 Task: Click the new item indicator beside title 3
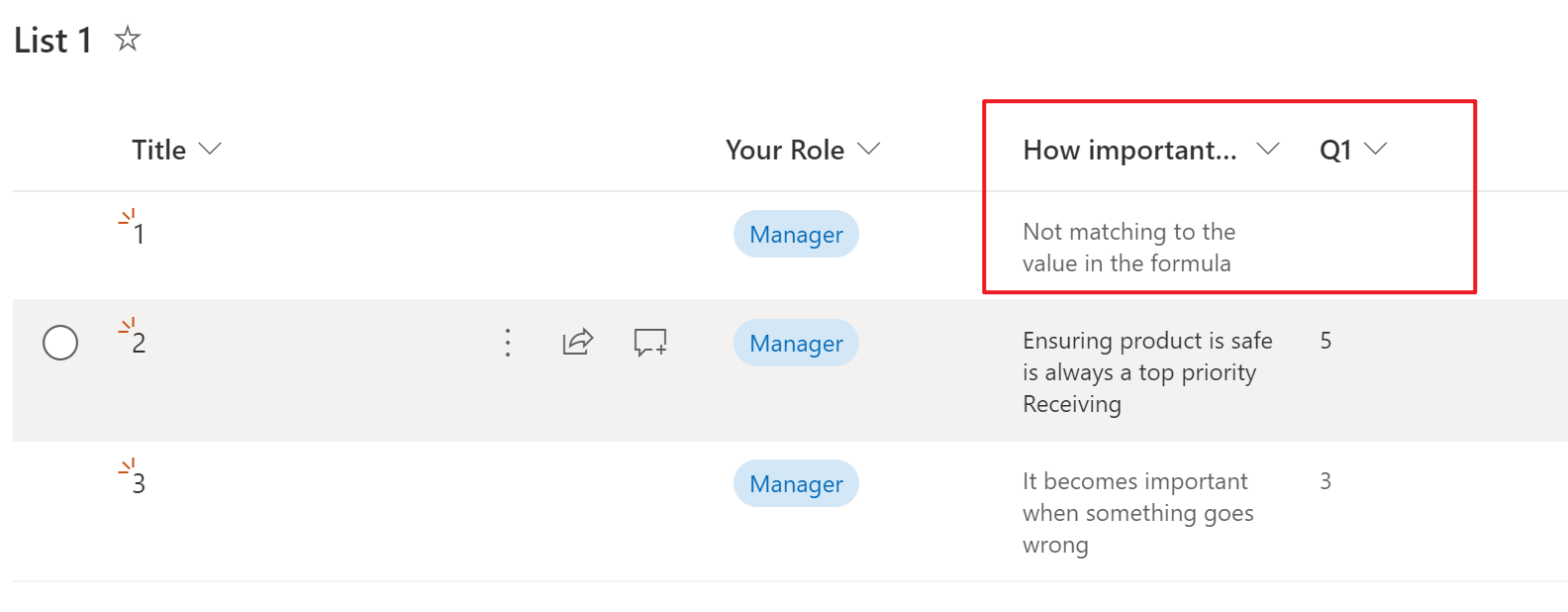tap(127, 466)
